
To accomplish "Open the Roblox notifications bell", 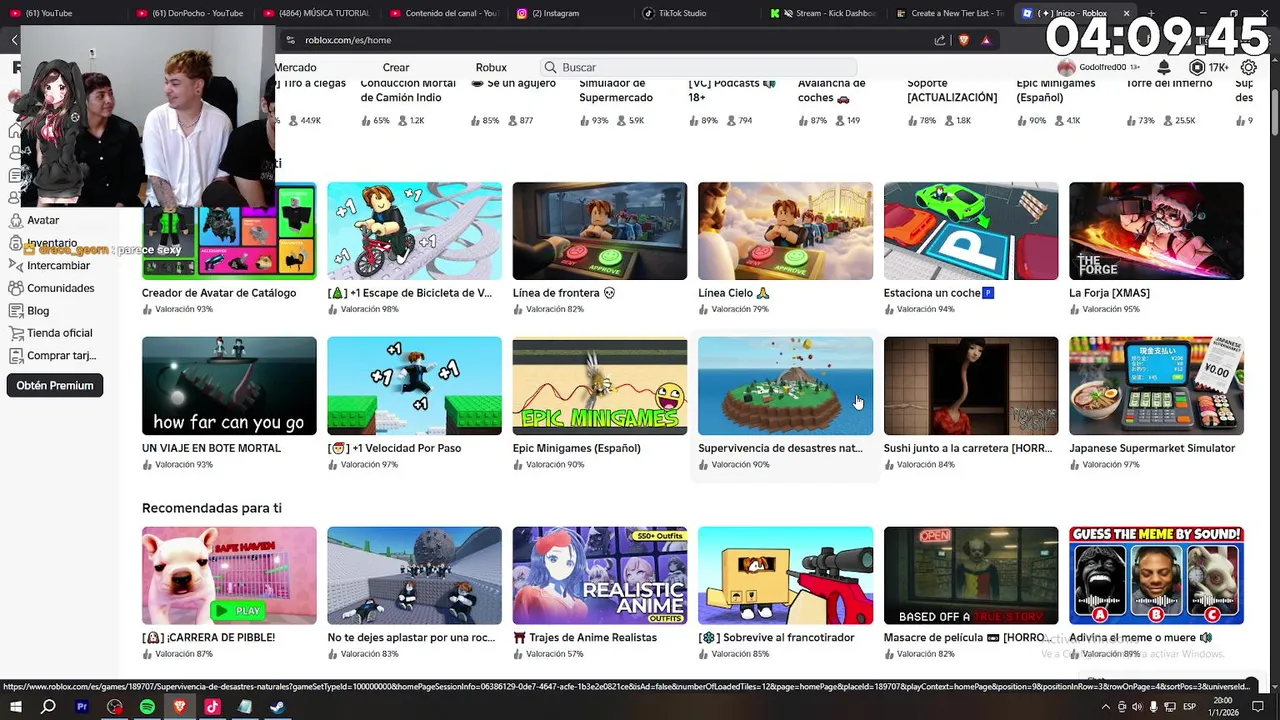I will [x=1164, y=67].
